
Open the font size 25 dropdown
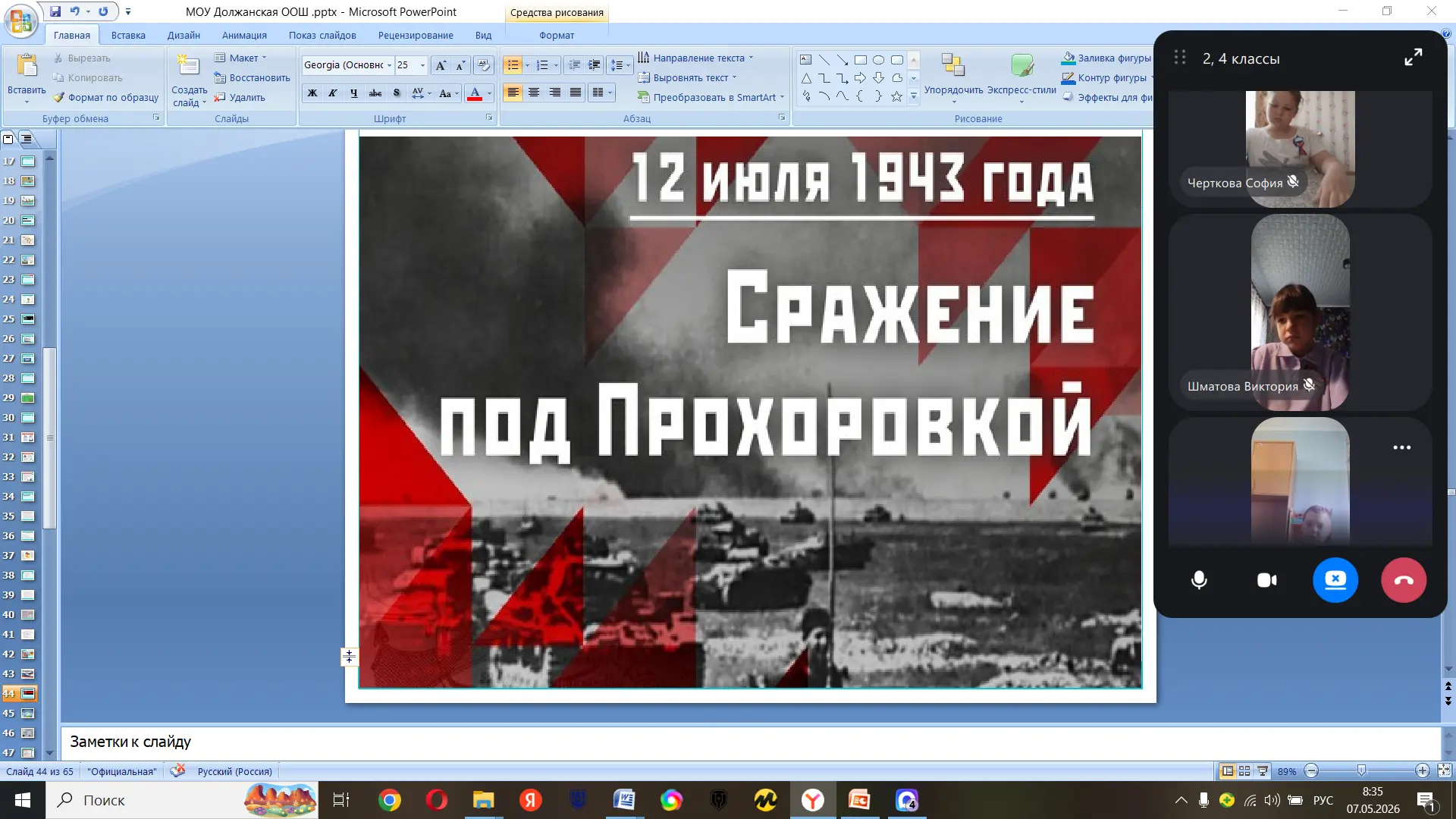tap(422, 65)
